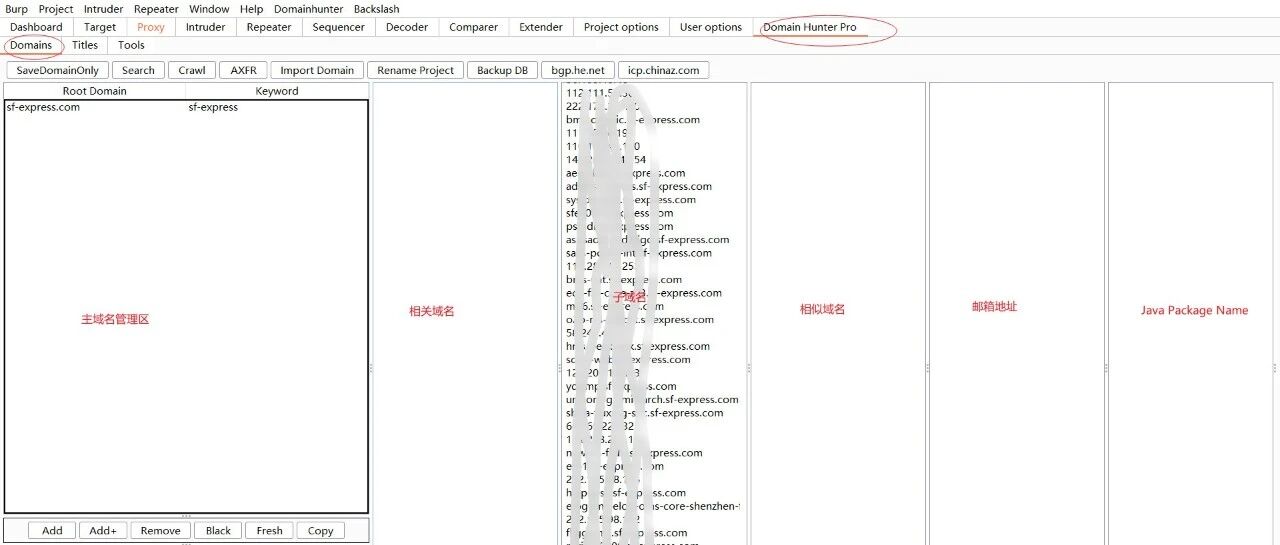Click the Add button
Screen dimensions: 1280x545
pos(52,531)
